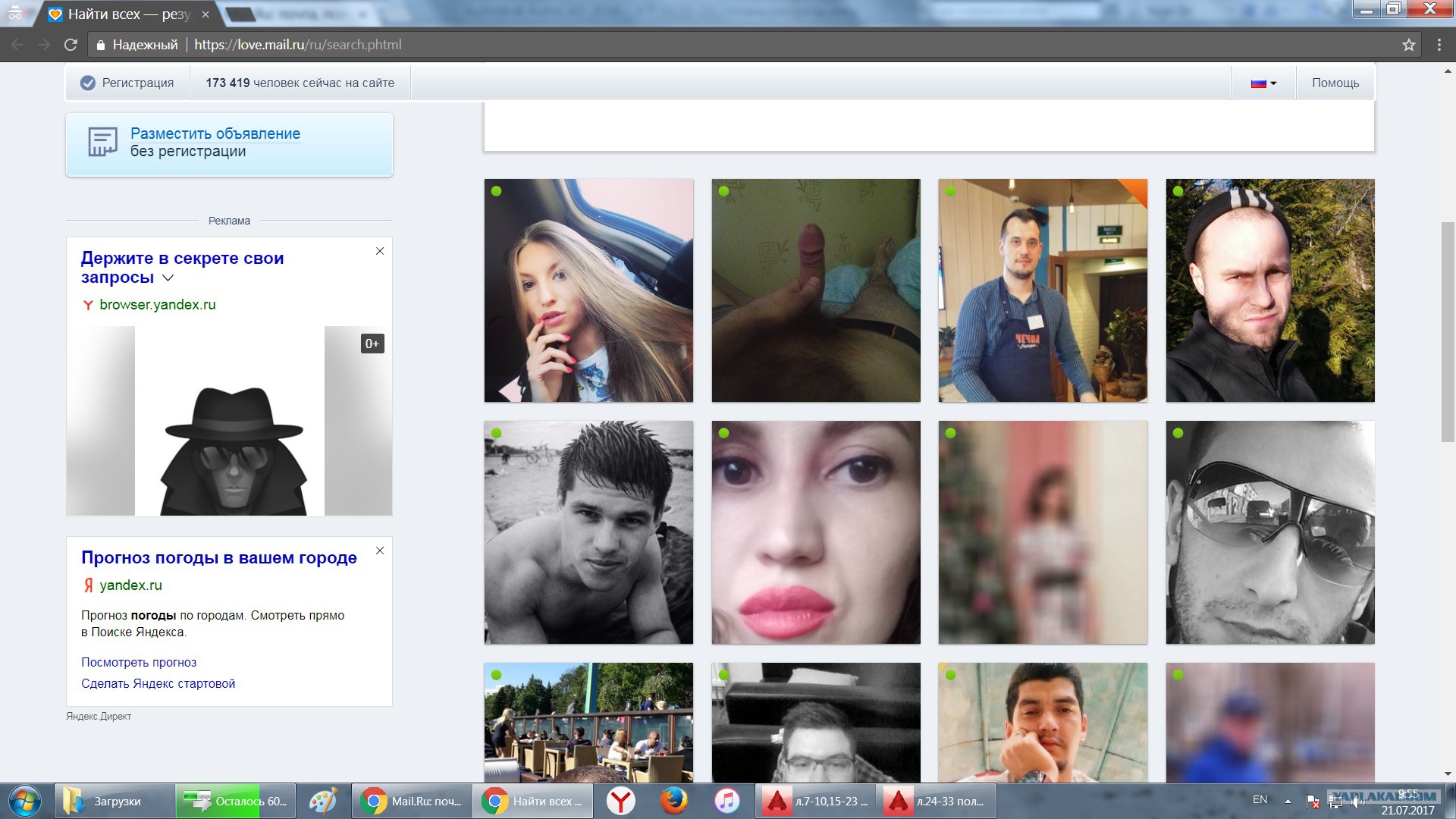Open 'Держите в секрете свои запросы' ad
Viewport: 1456px width, 819px height.
pyautogui.click(x=182, y=268)
